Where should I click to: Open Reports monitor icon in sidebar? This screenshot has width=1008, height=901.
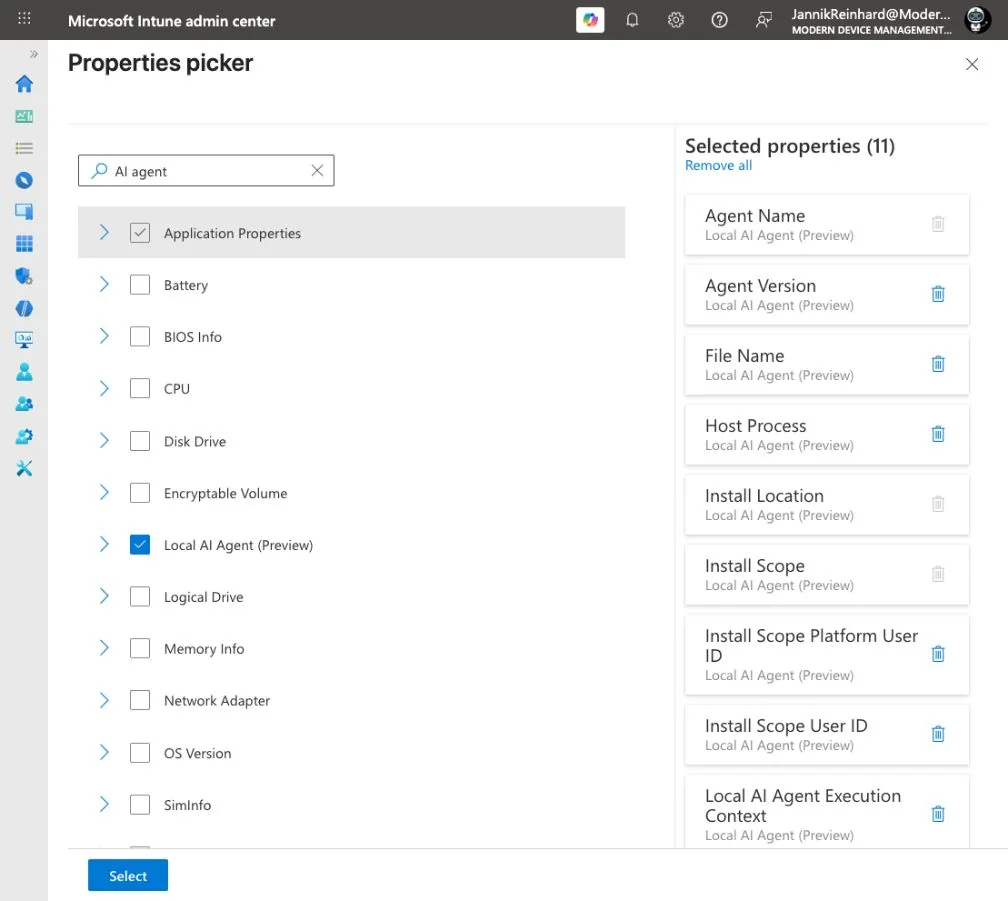pyautogui.click(x=24, y=339)
